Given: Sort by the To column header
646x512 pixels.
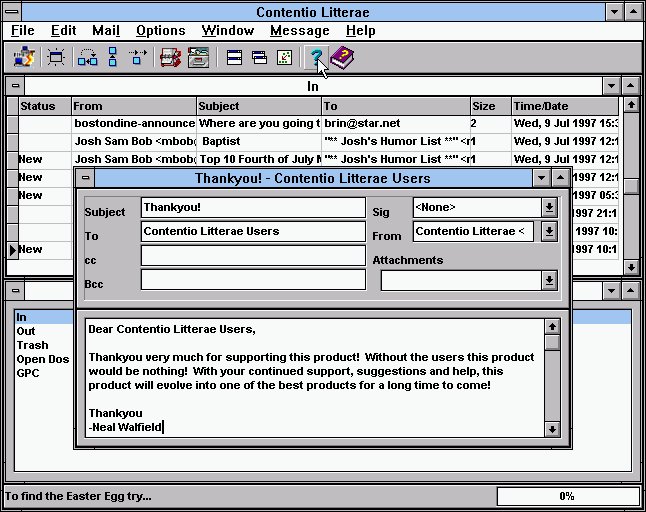Looking at the screenshot, I should (x=396, y=106).
